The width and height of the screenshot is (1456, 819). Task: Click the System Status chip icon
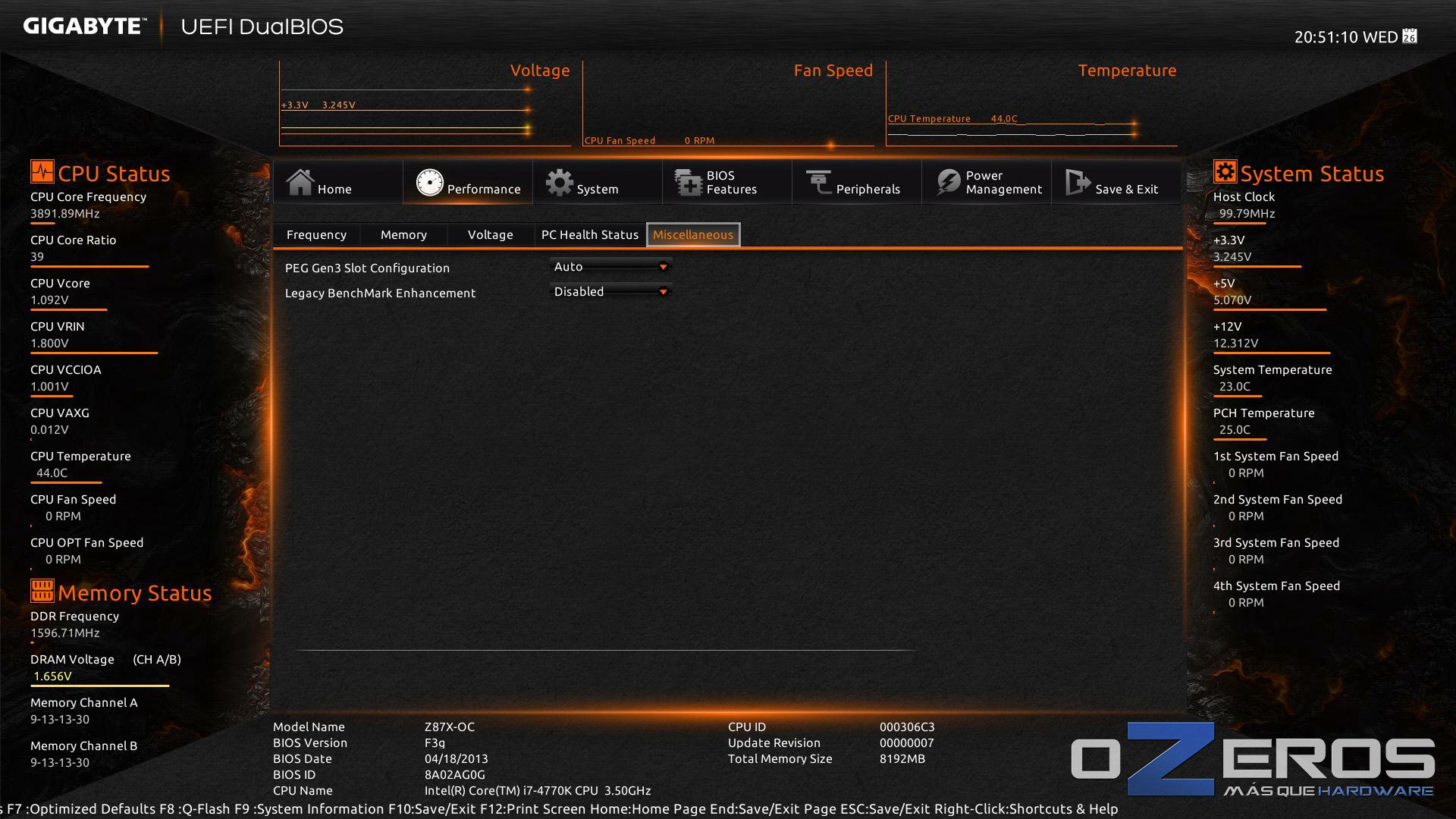[x=1225, y=171]
